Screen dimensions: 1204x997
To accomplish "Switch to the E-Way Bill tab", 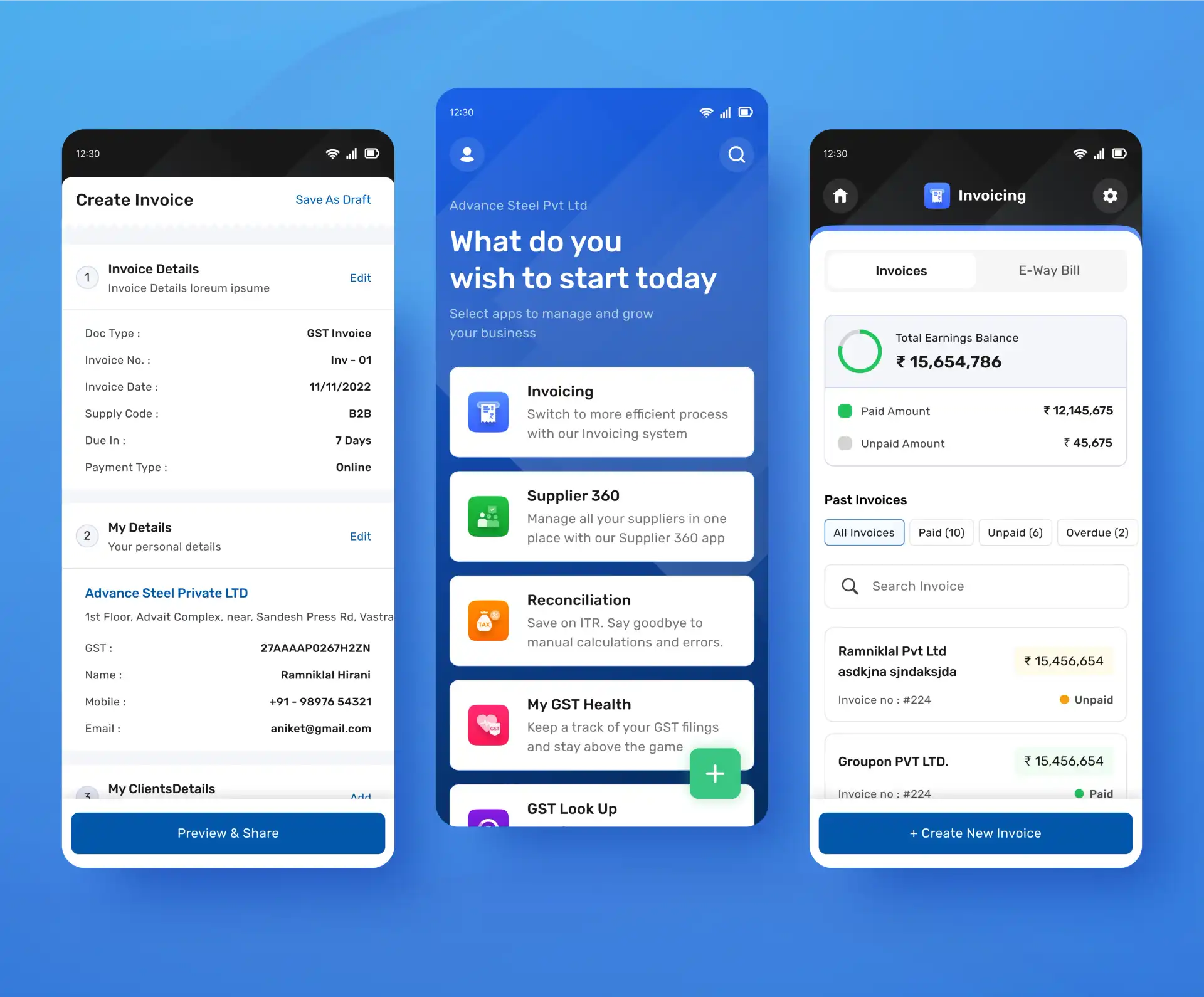I will click(1050, 270).
